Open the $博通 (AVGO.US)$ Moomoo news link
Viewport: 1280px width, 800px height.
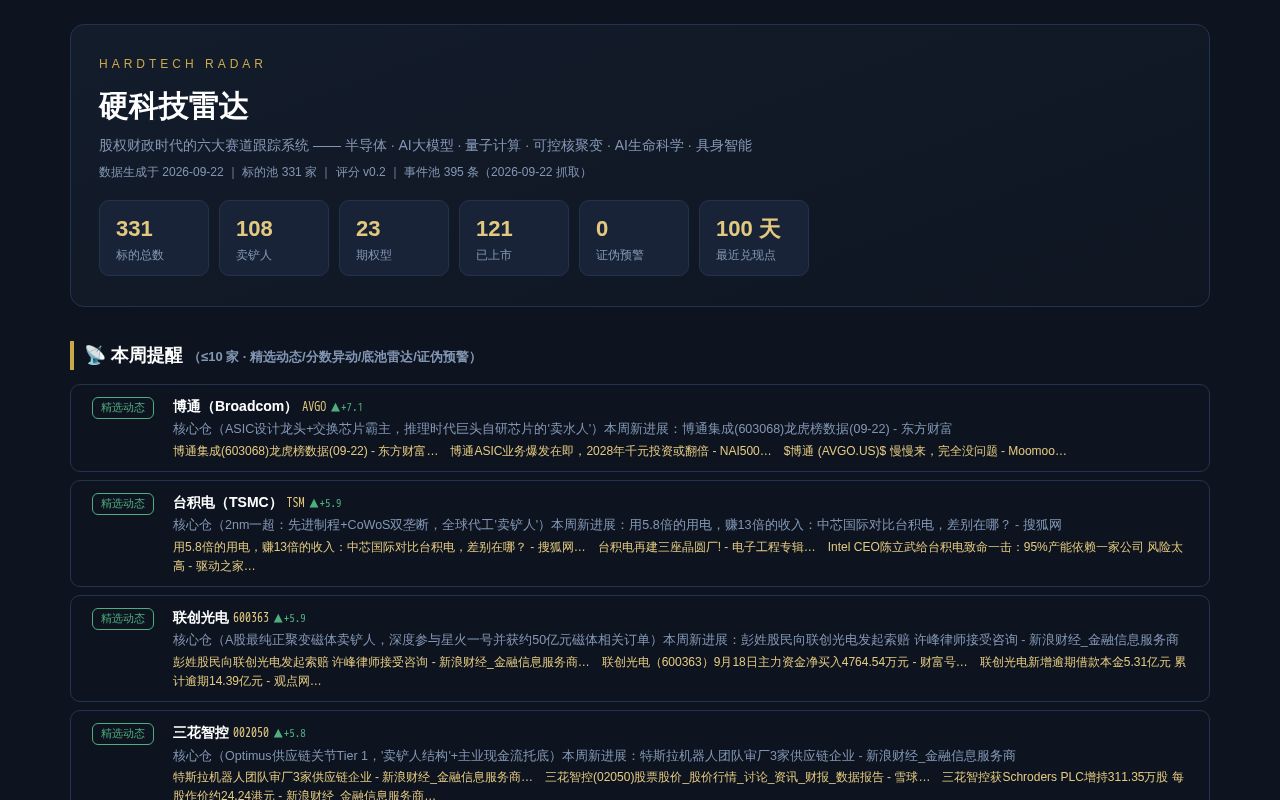point(925,451)
